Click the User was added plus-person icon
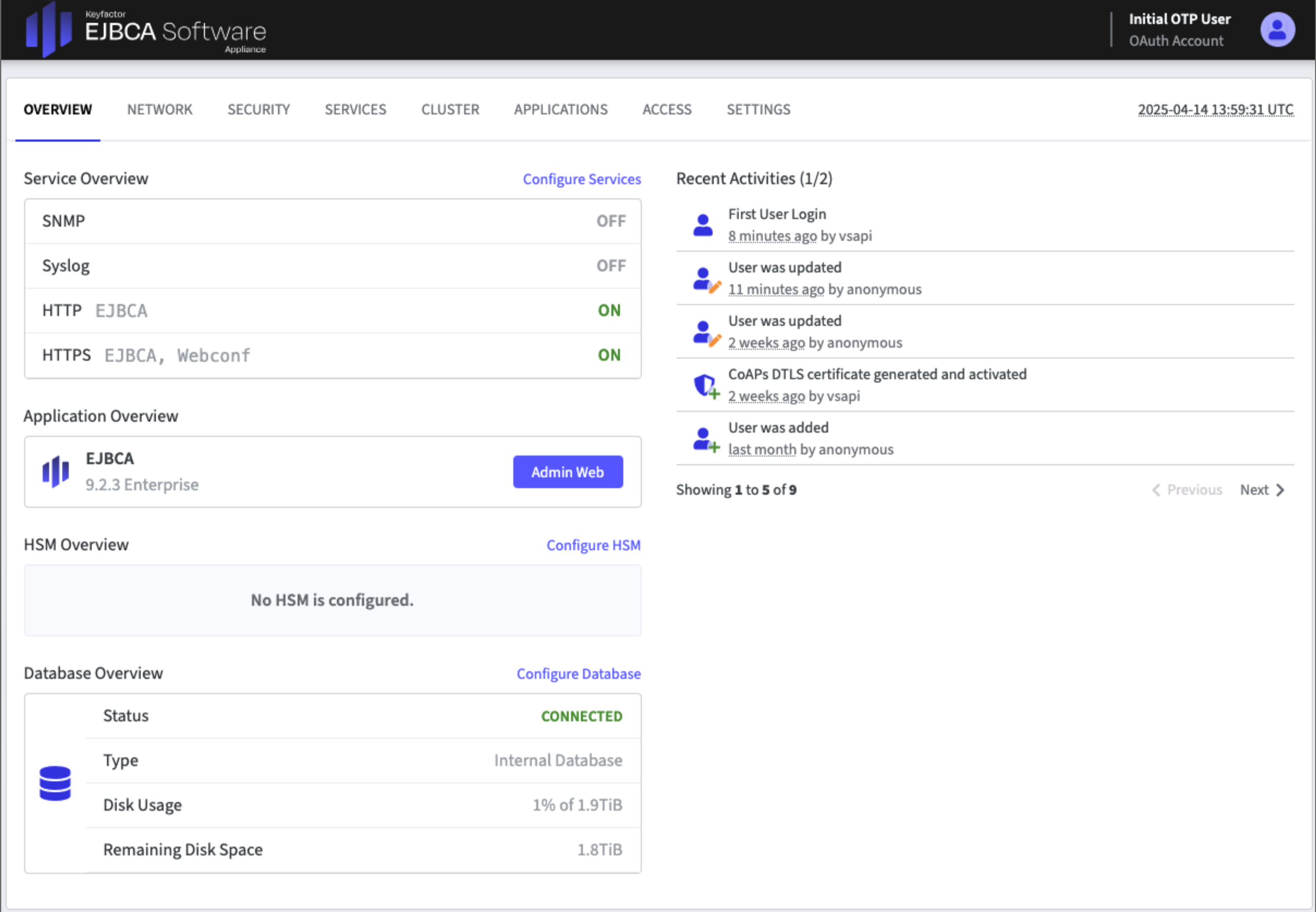The width and height of the screenshot is (1316, 912). pyautogui.click(x=705, y=439)
